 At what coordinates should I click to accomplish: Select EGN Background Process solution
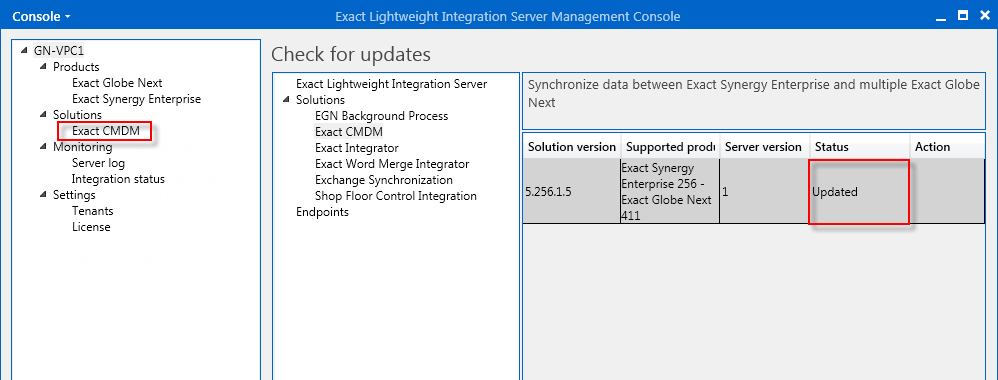click(381, 116)
